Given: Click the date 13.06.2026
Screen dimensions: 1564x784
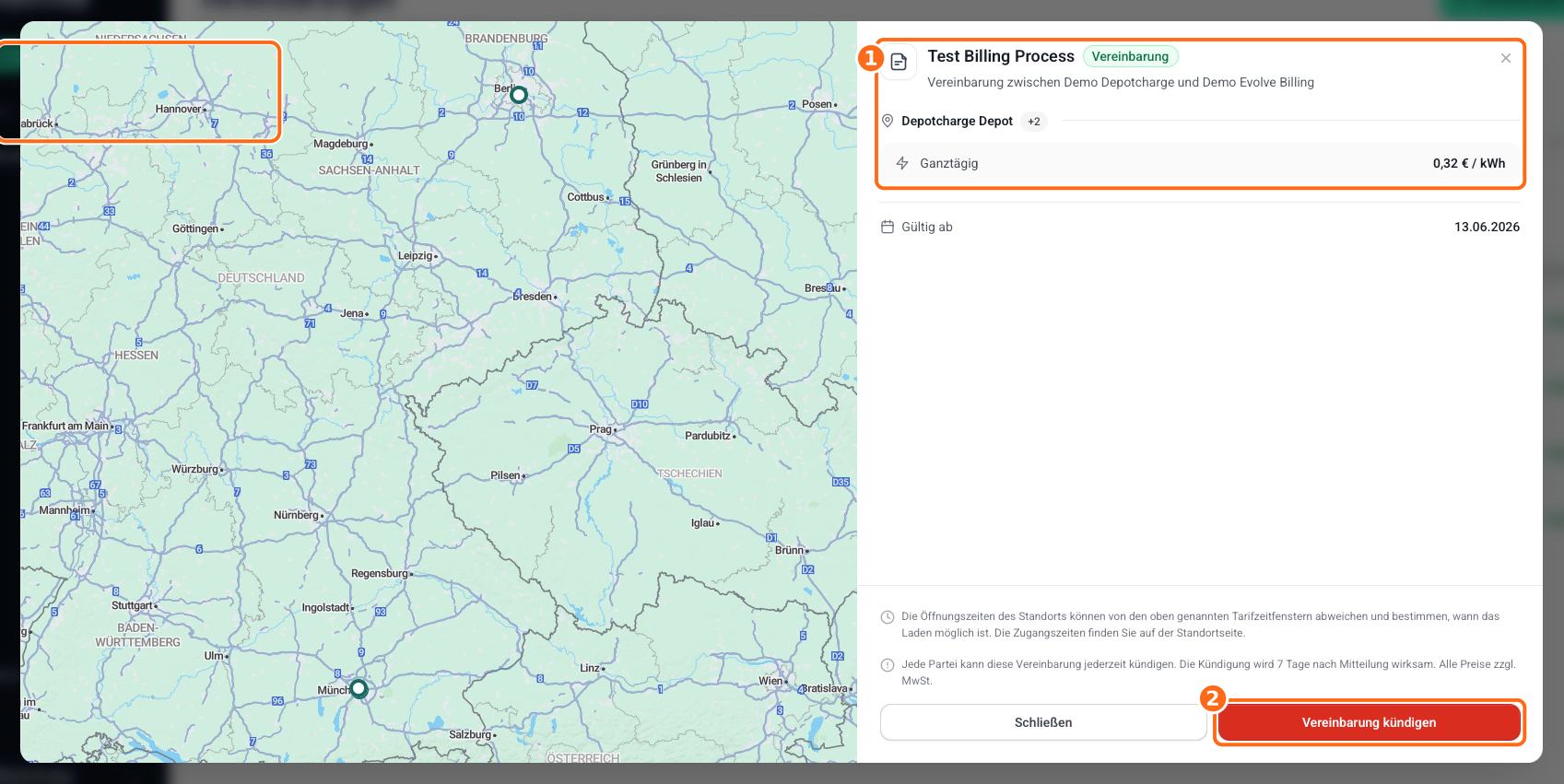Looking at the screenshot, I should pos(1488,227).
